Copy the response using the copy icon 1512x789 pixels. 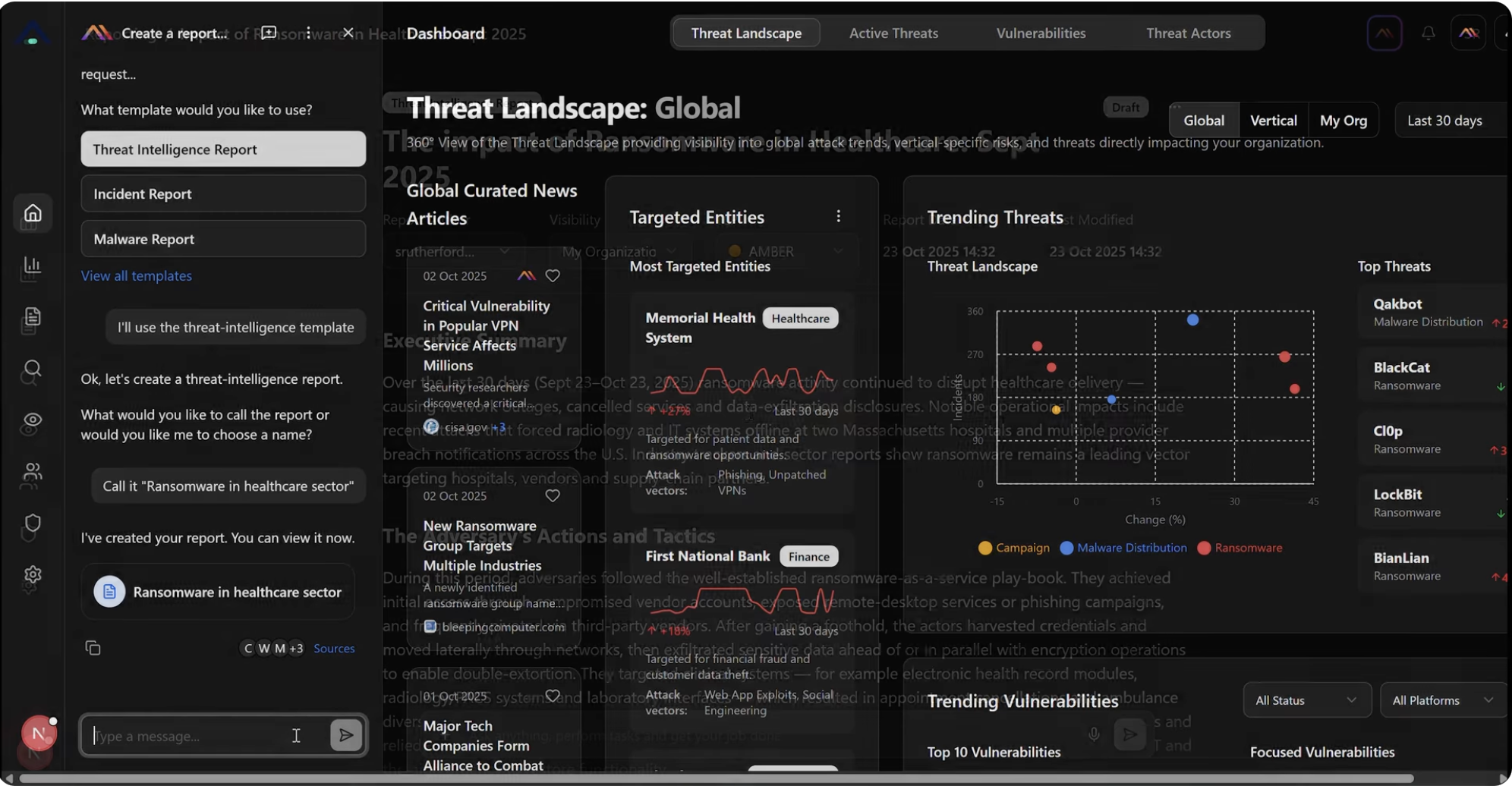(93, 648)
